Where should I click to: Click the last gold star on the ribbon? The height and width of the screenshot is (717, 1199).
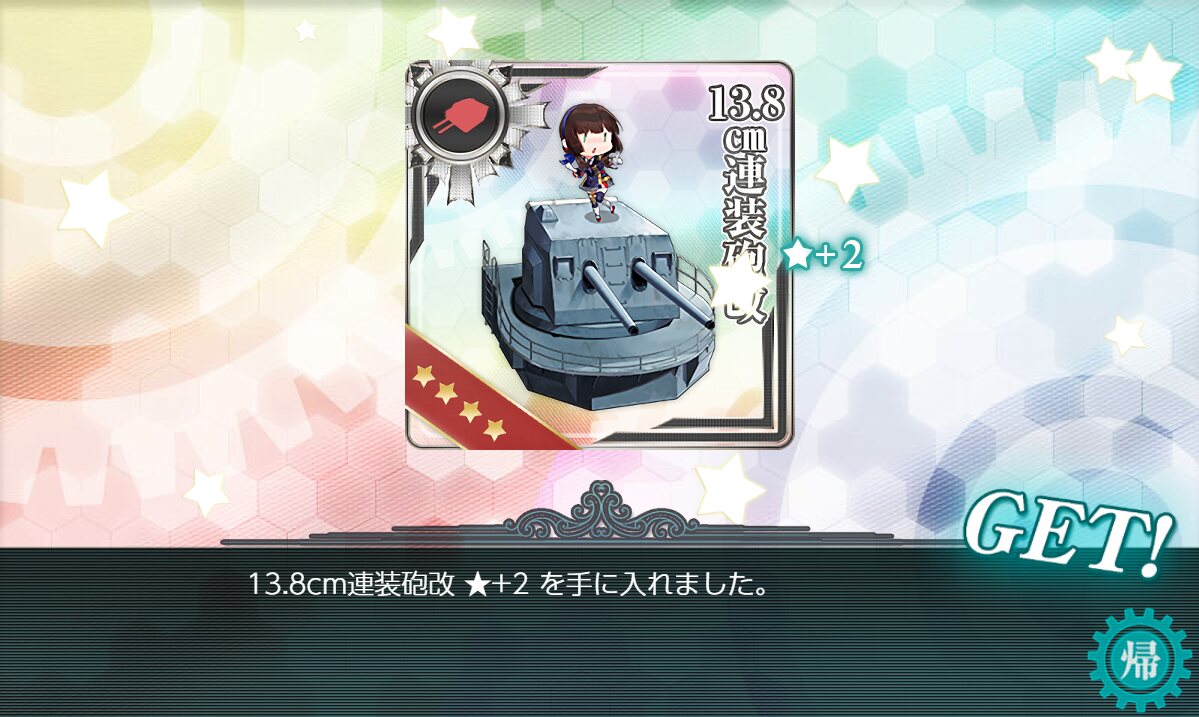495,429
